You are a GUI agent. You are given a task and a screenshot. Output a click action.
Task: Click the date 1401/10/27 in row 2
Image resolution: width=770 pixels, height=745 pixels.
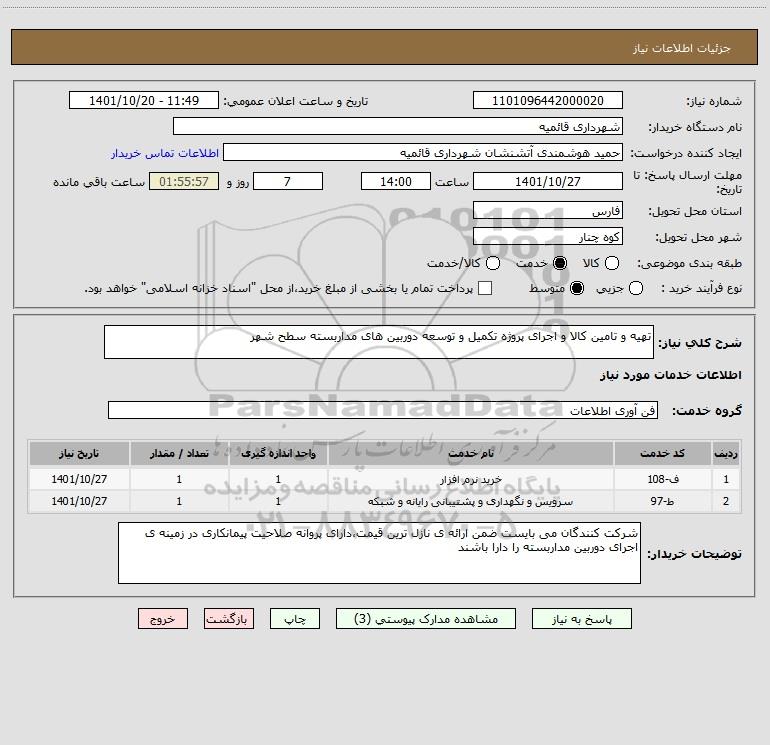click(x=79, y=501)
